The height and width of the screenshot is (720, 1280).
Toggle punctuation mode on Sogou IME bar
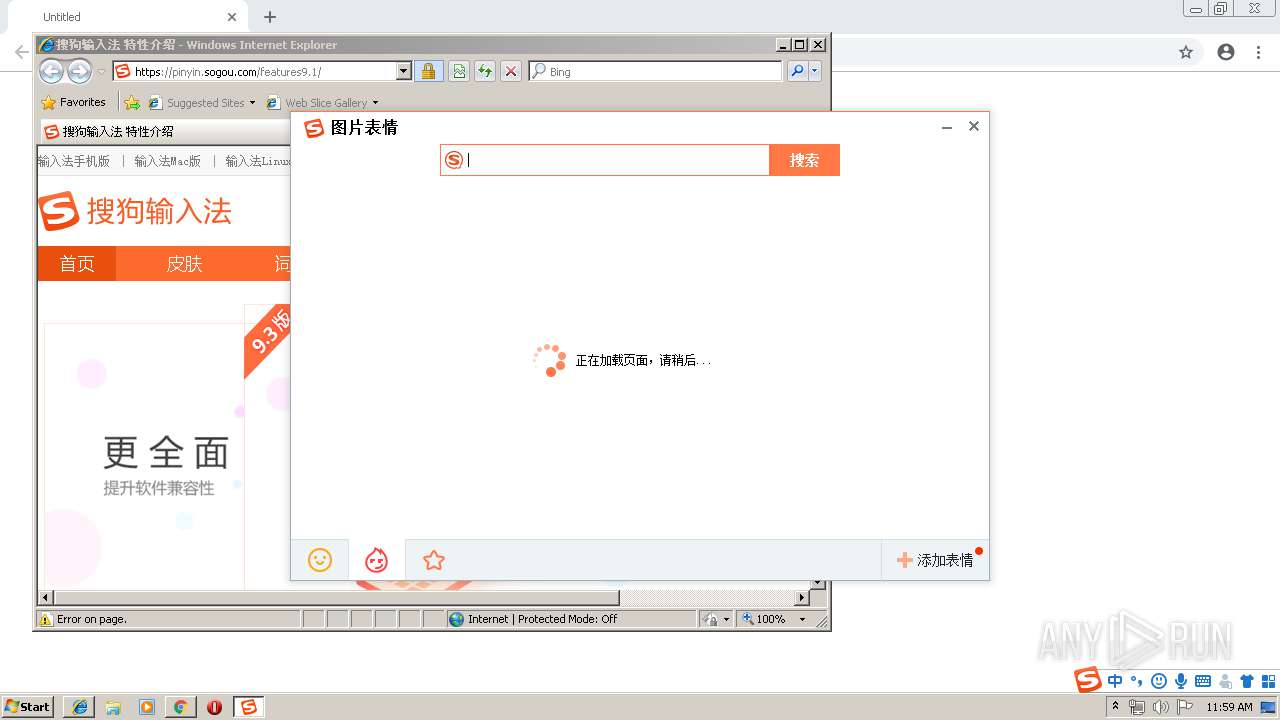(1136, 681)
